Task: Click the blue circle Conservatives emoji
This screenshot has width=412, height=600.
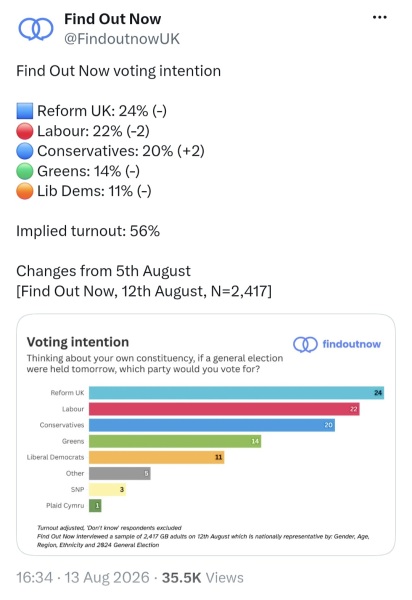Action: click(25, 151)
